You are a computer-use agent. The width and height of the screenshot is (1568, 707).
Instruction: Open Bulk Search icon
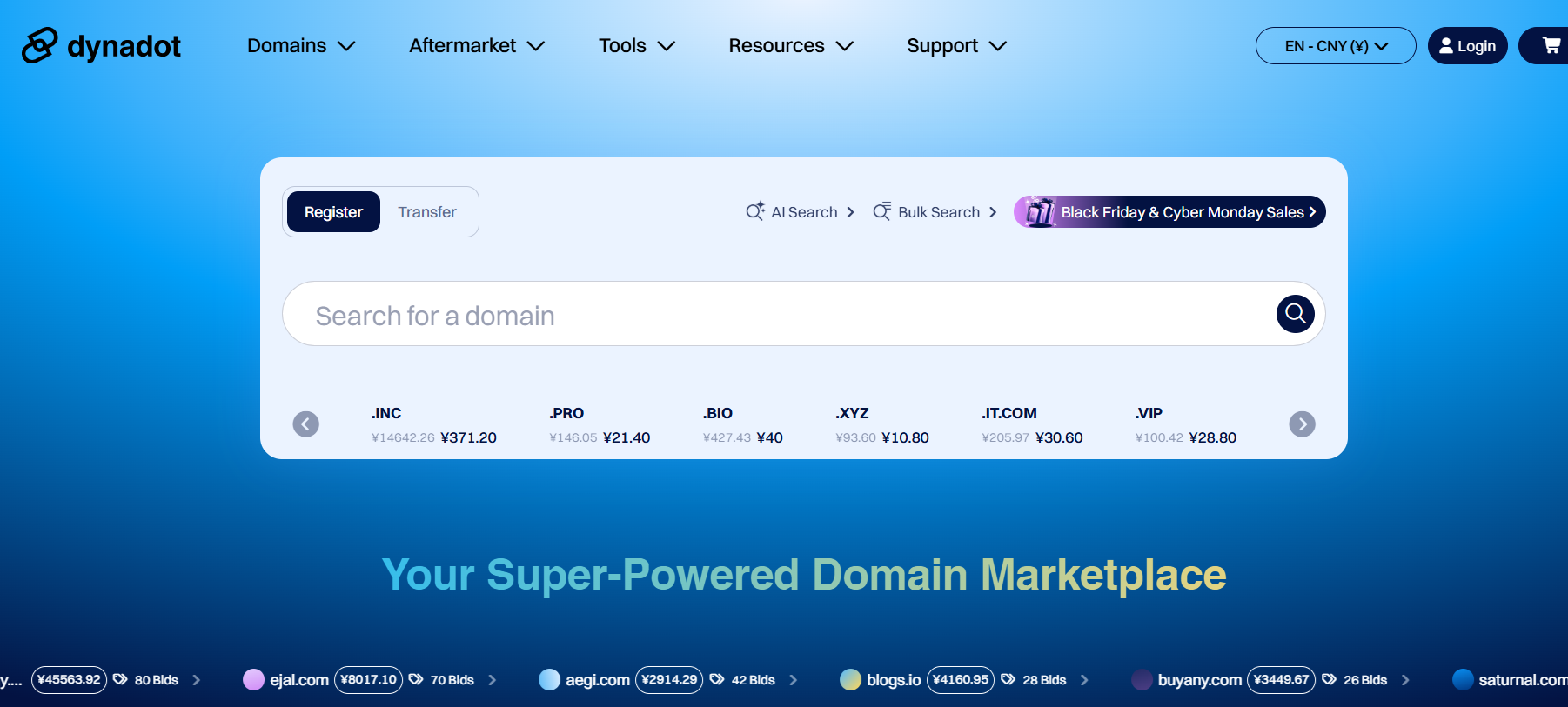pyautogui.click(x=881, y=212)
